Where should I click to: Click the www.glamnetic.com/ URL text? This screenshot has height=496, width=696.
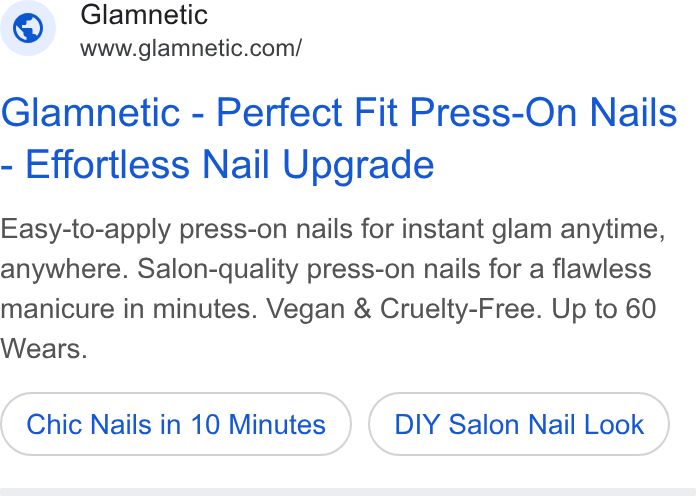[x=191, y=48]
